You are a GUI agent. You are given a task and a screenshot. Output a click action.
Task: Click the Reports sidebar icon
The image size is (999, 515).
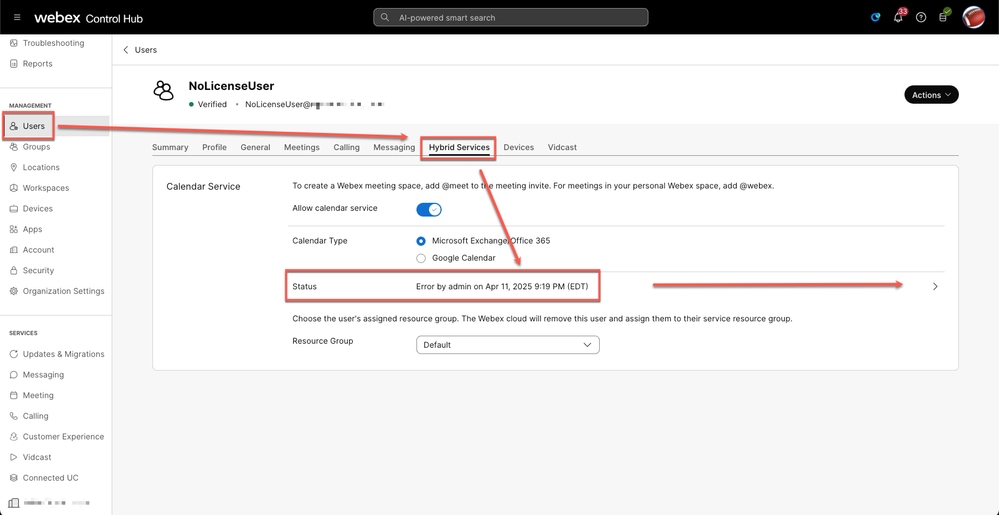(13, 64)
